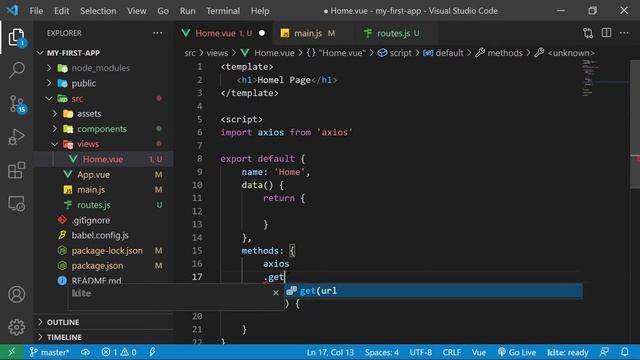Open the notifications bell icon

pos(624,352)
